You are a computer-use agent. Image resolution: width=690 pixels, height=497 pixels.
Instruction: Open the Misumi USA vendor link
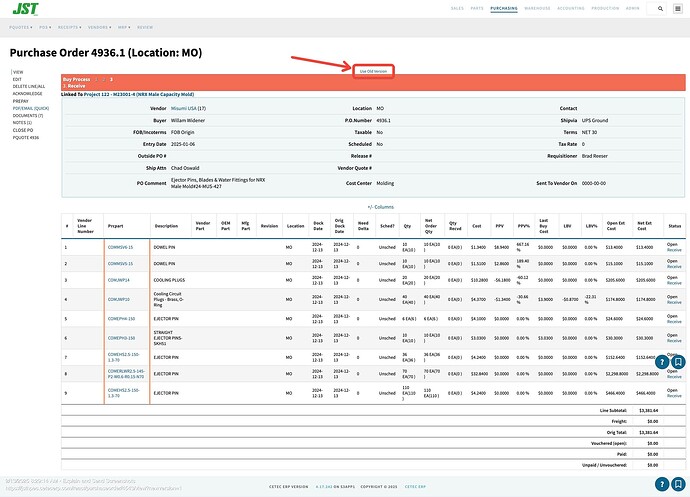(x=184, y=108)
